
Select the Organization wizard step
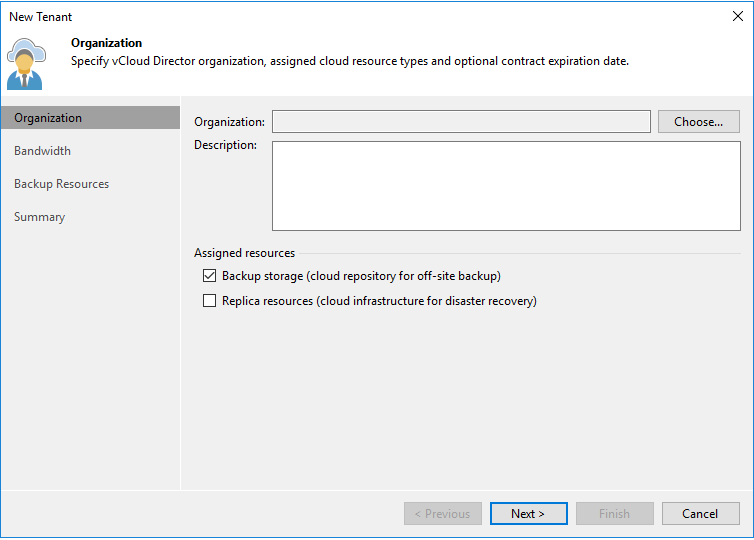(x=90, y=118)
